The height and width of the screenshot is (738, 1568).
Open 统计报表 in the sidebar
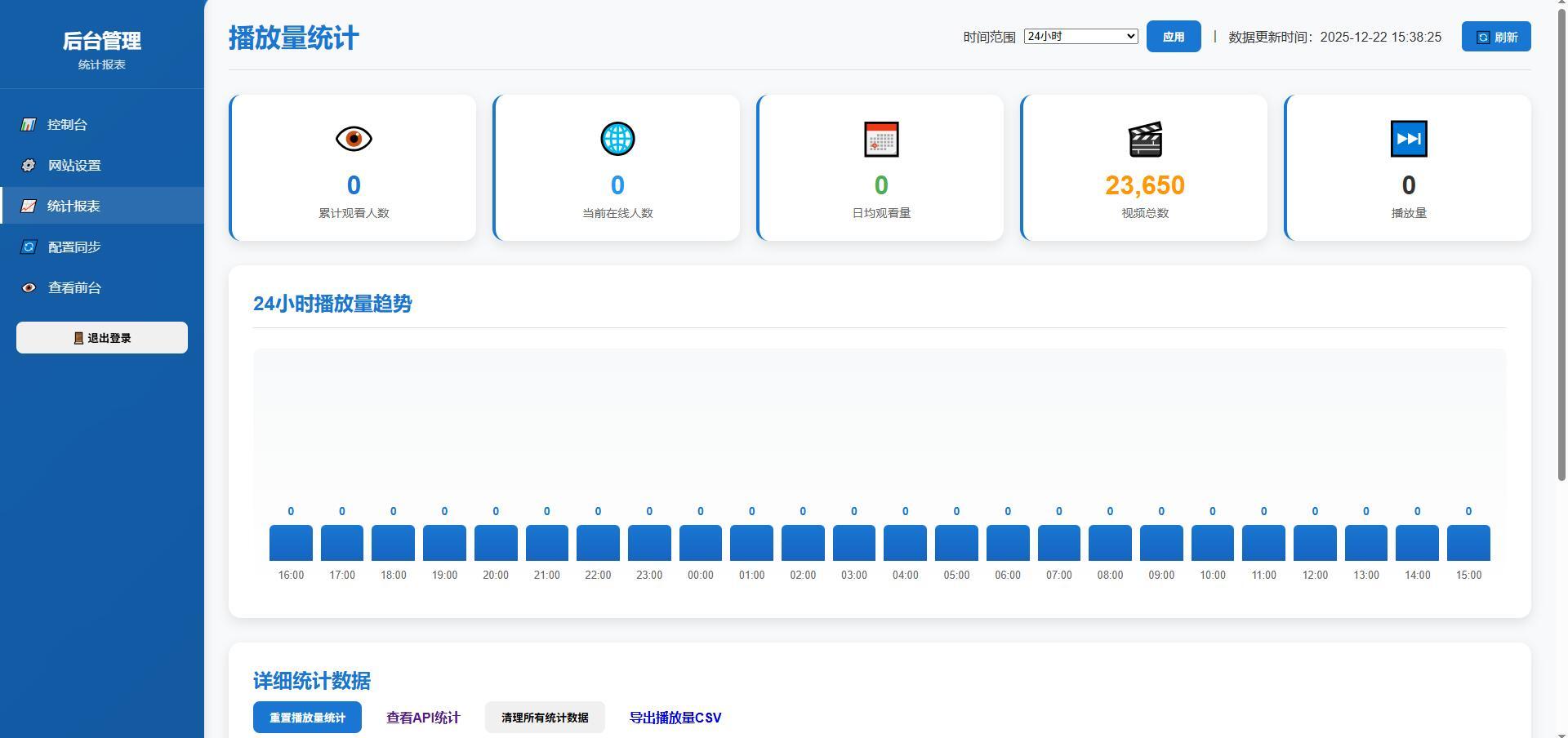[x=73, y=206]
